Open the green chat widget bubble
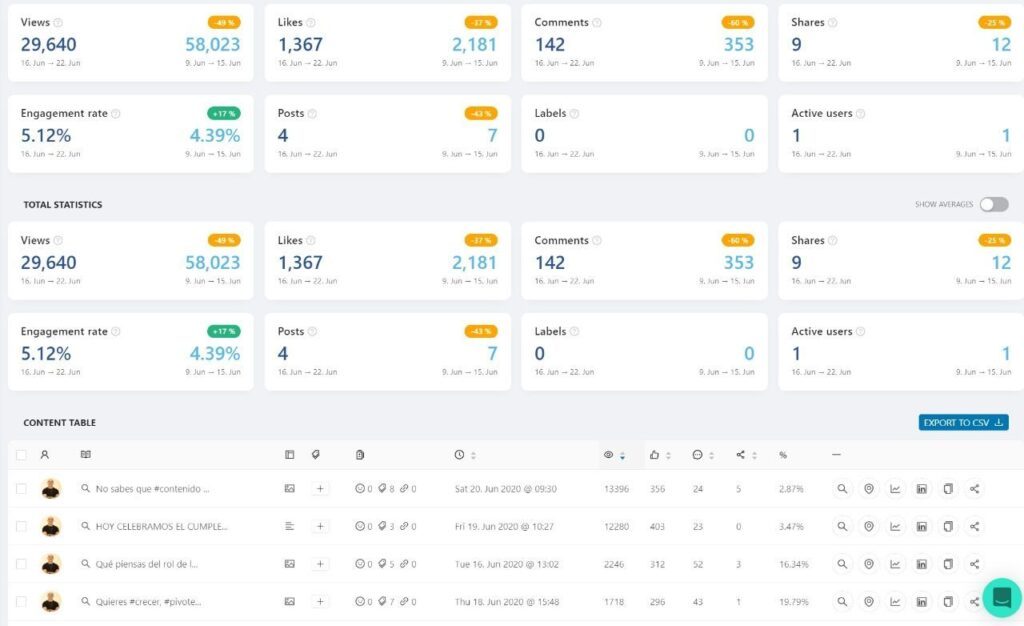This screenshot has width=1024, height=626. [x=1001, y=597]
